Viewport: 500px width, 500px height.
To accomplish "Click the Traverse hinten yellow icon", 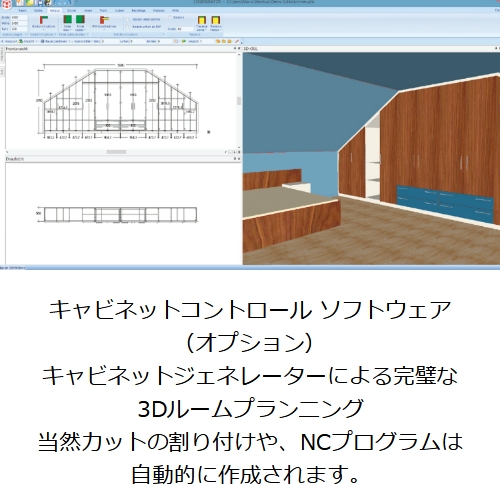I will coord(216,20).
